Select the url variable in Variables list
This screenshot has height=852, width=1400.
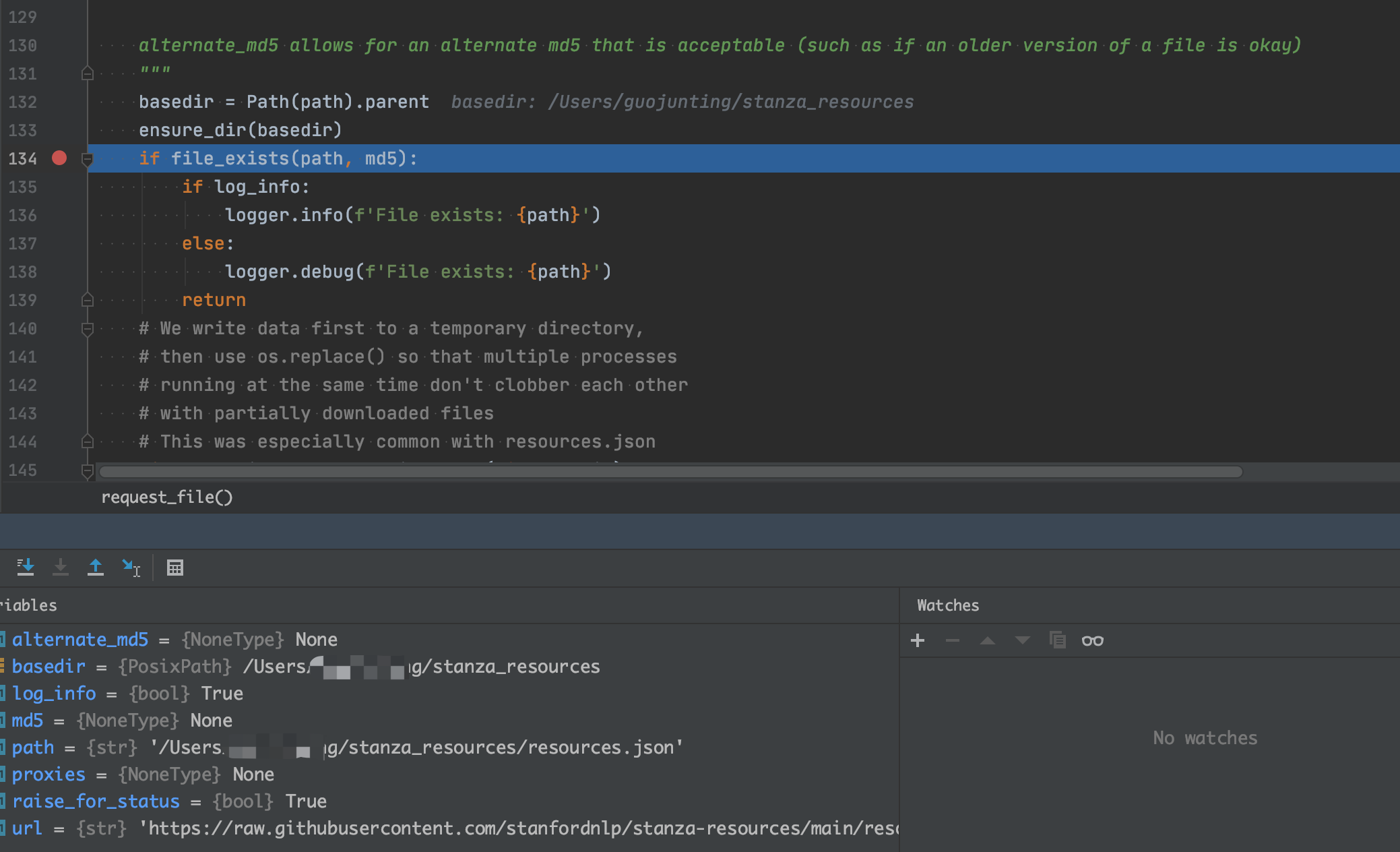tap(27, 828)
